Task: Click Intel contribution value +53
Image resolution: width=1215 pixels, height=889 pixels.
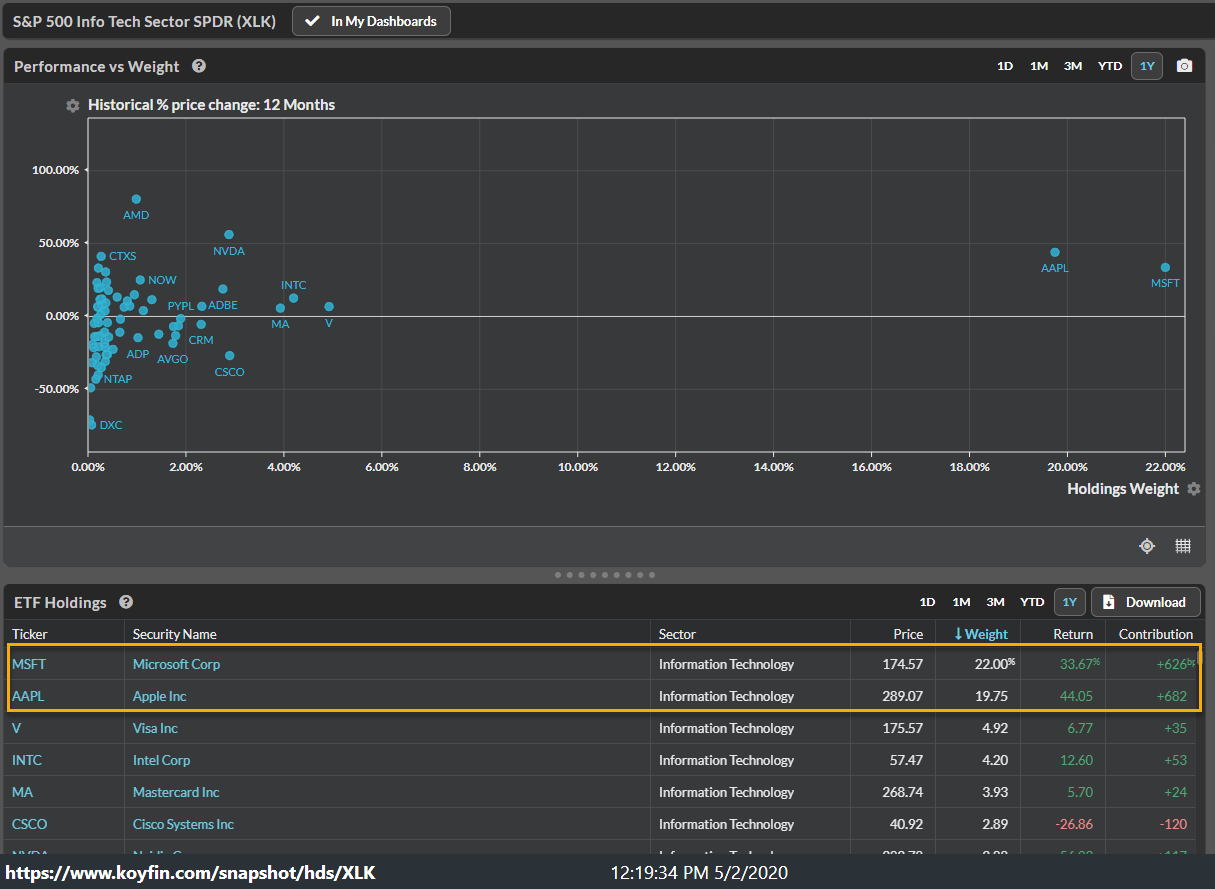Action: pyautogui.click(x=1175, y=760)
